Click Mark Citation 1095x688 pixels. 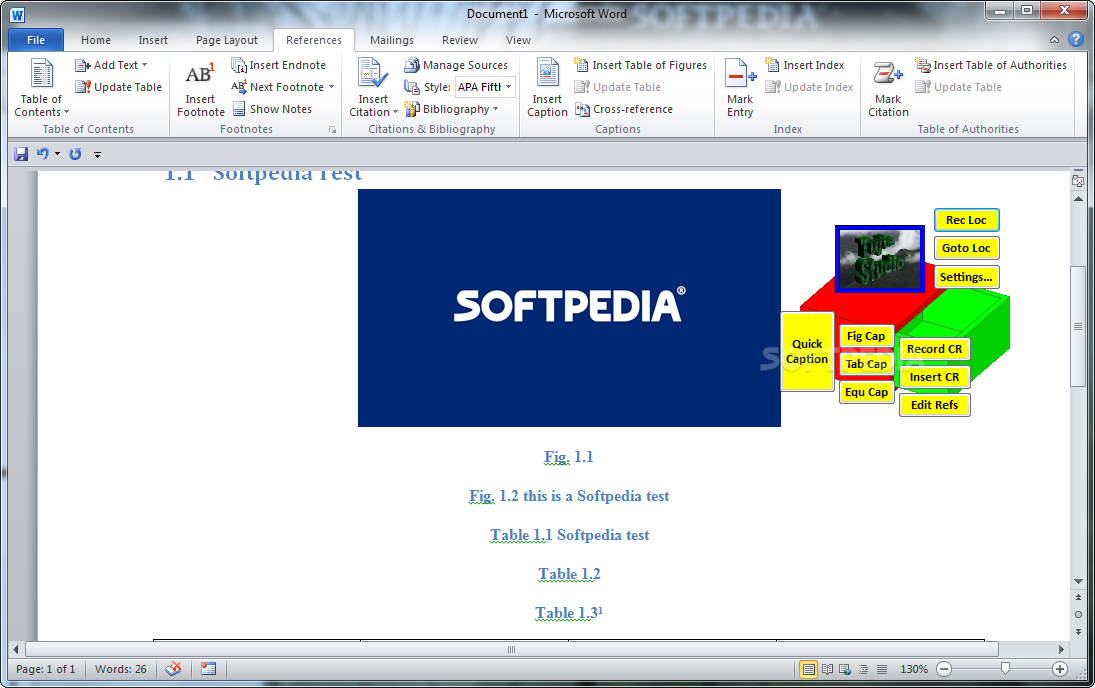[888, 87]
